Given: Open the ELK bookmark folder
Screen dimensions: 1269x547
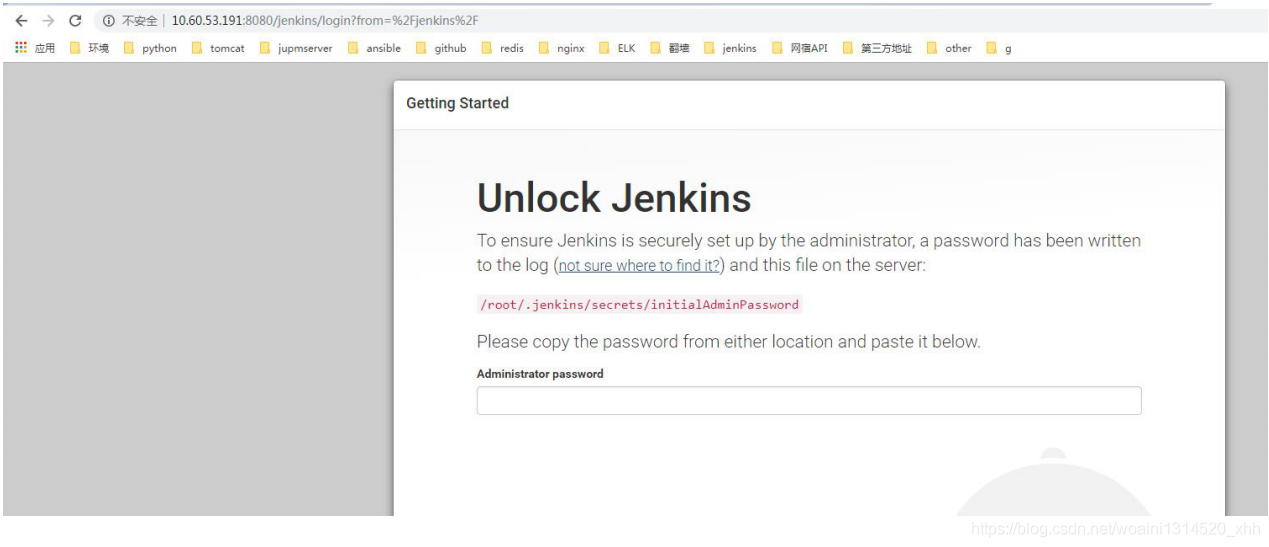Looking at the screenshot, I should pyautogui.click(x=617, y=48).
